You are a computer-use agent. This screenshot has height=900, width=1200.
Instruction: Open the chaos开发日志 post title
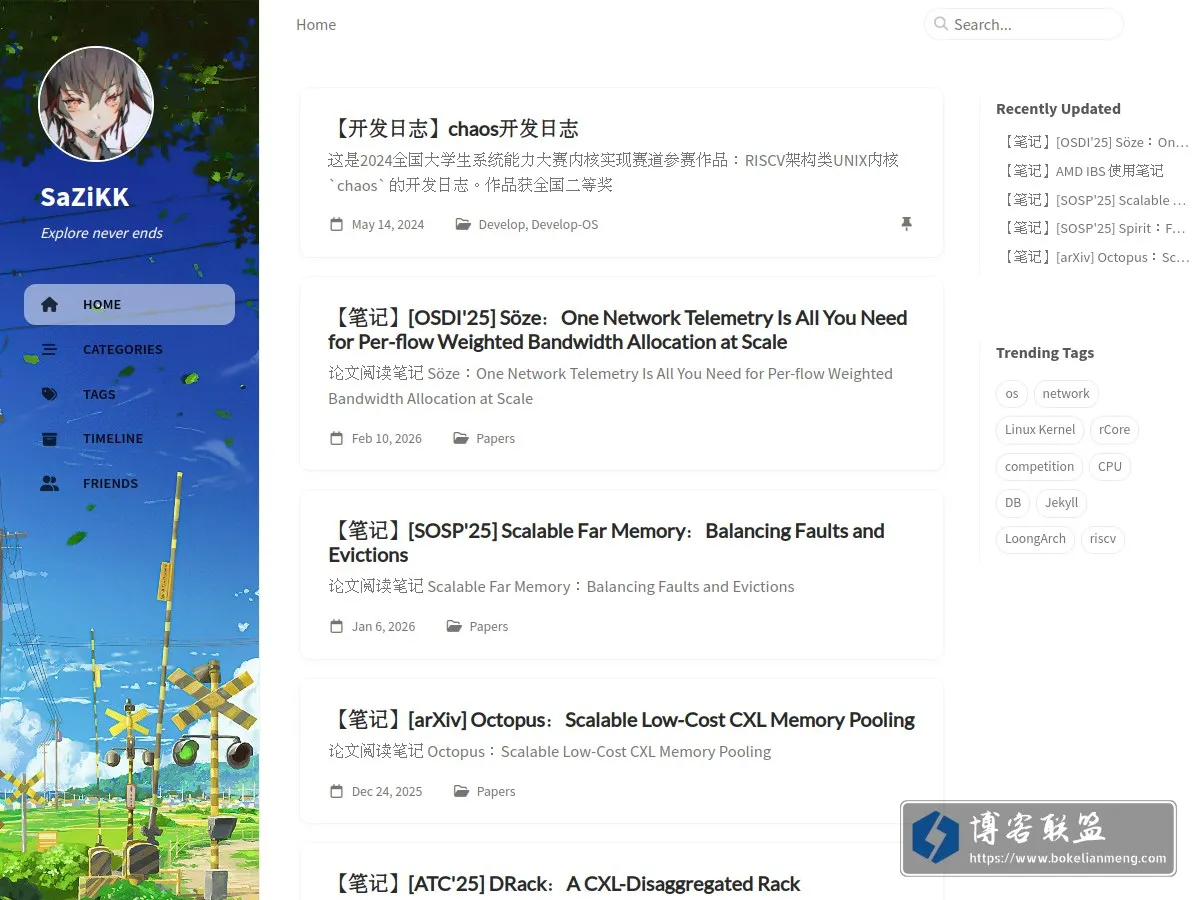click(x=453, y=129)
